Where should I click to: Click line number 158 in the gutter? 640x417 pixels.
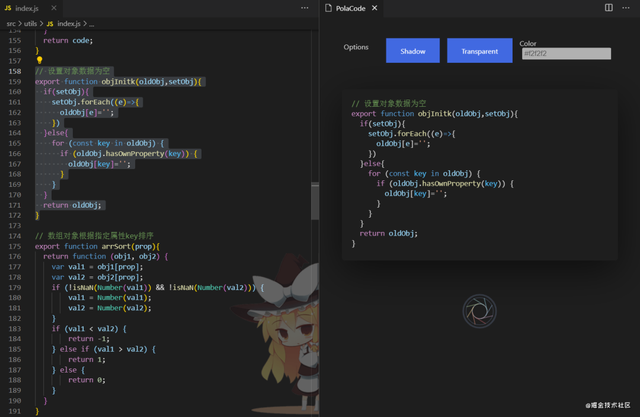pos(15,71)
